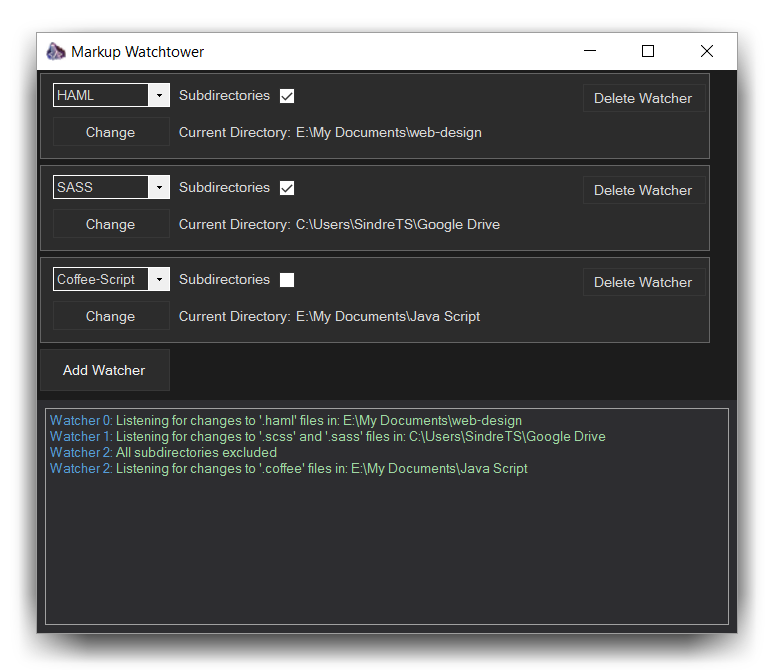Close the Markup Watchtower window
This screenshot has width=780, height=670.
point(706,51)
